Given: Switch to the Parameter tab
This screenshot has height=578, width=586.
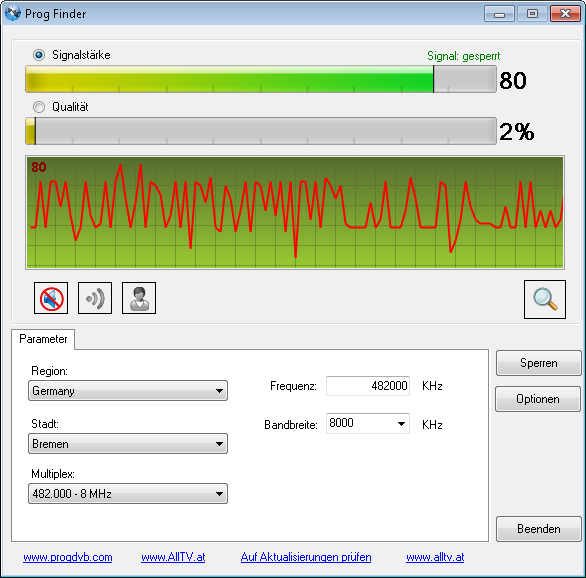Looking at the screenshot, I should click(43, 339).
